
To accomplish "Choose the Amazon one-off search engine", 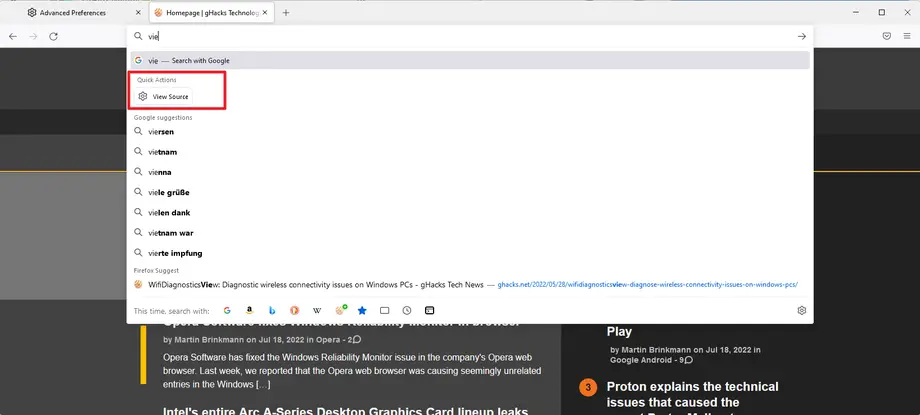I will pyautogui.click(x=249, y=311).
